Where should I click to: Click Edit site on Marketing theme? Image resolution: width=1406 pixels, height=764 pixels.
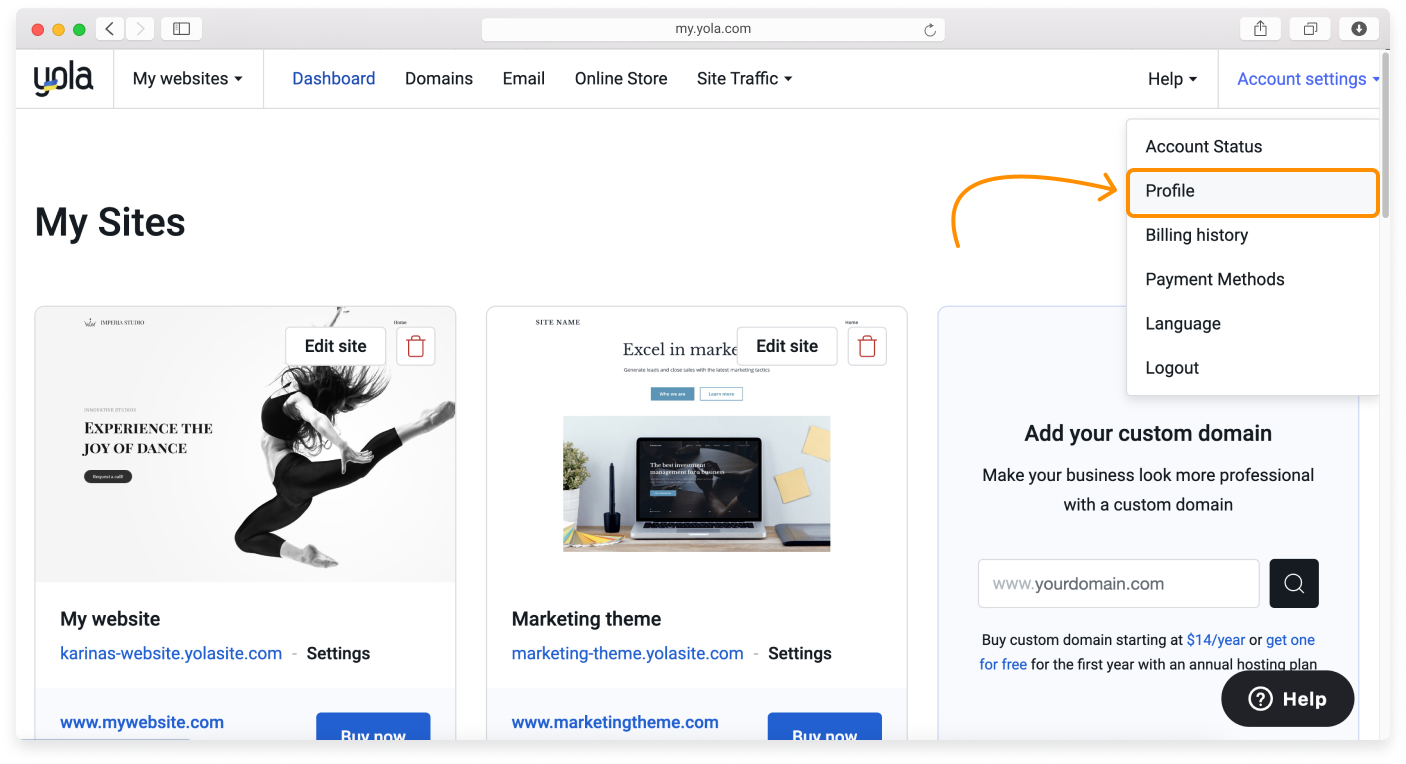click(x=786, y=346)
